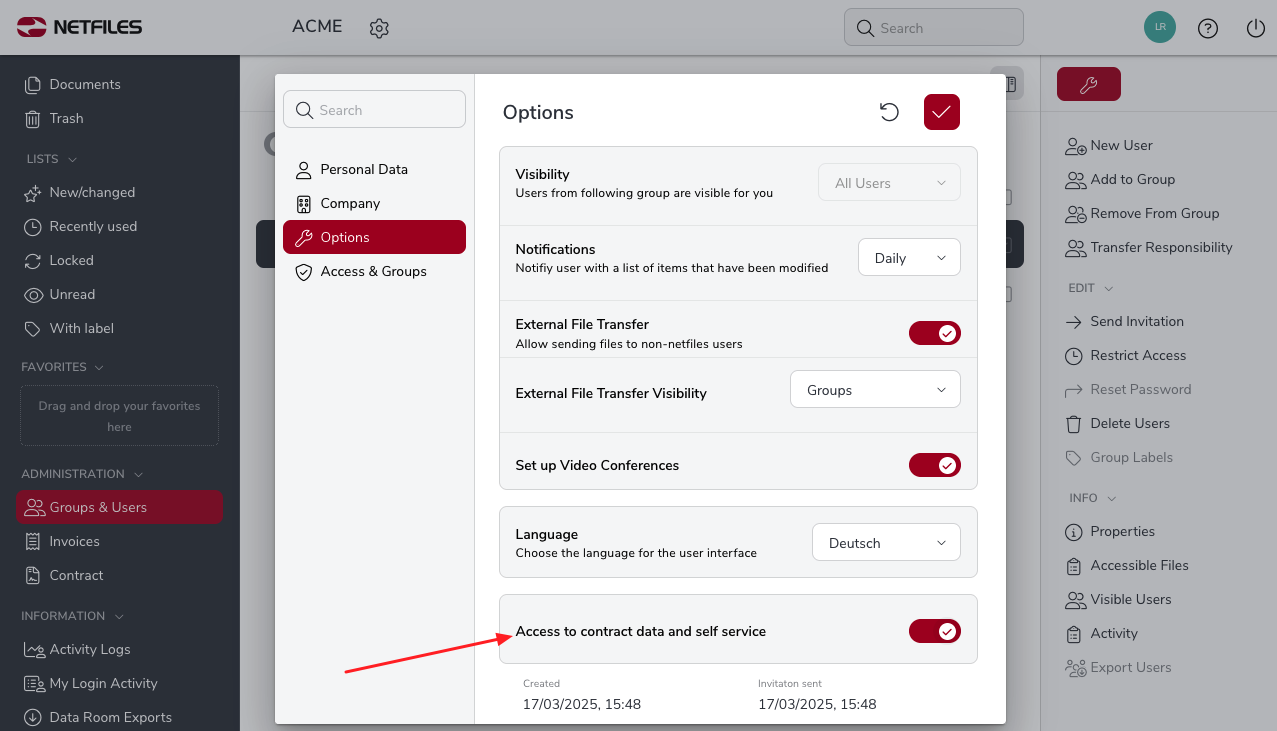This screenshot has height=731, width=1277.
Task: Open Activity in right panel
Action: tap(1102, 633)
